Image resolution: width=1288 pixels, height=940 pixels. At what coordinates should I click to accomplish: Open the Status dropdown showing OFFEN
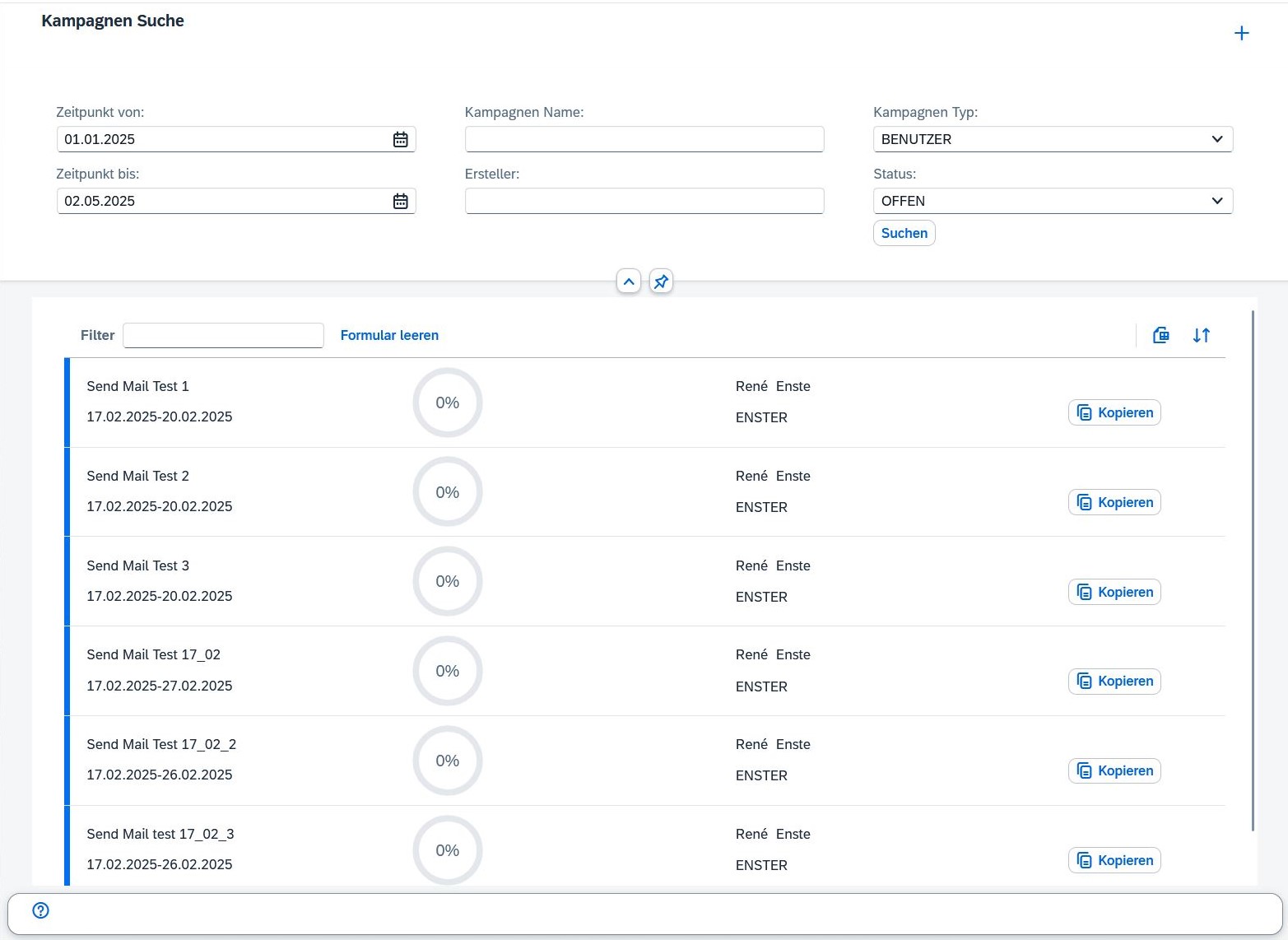click(x=1216, y=201)
